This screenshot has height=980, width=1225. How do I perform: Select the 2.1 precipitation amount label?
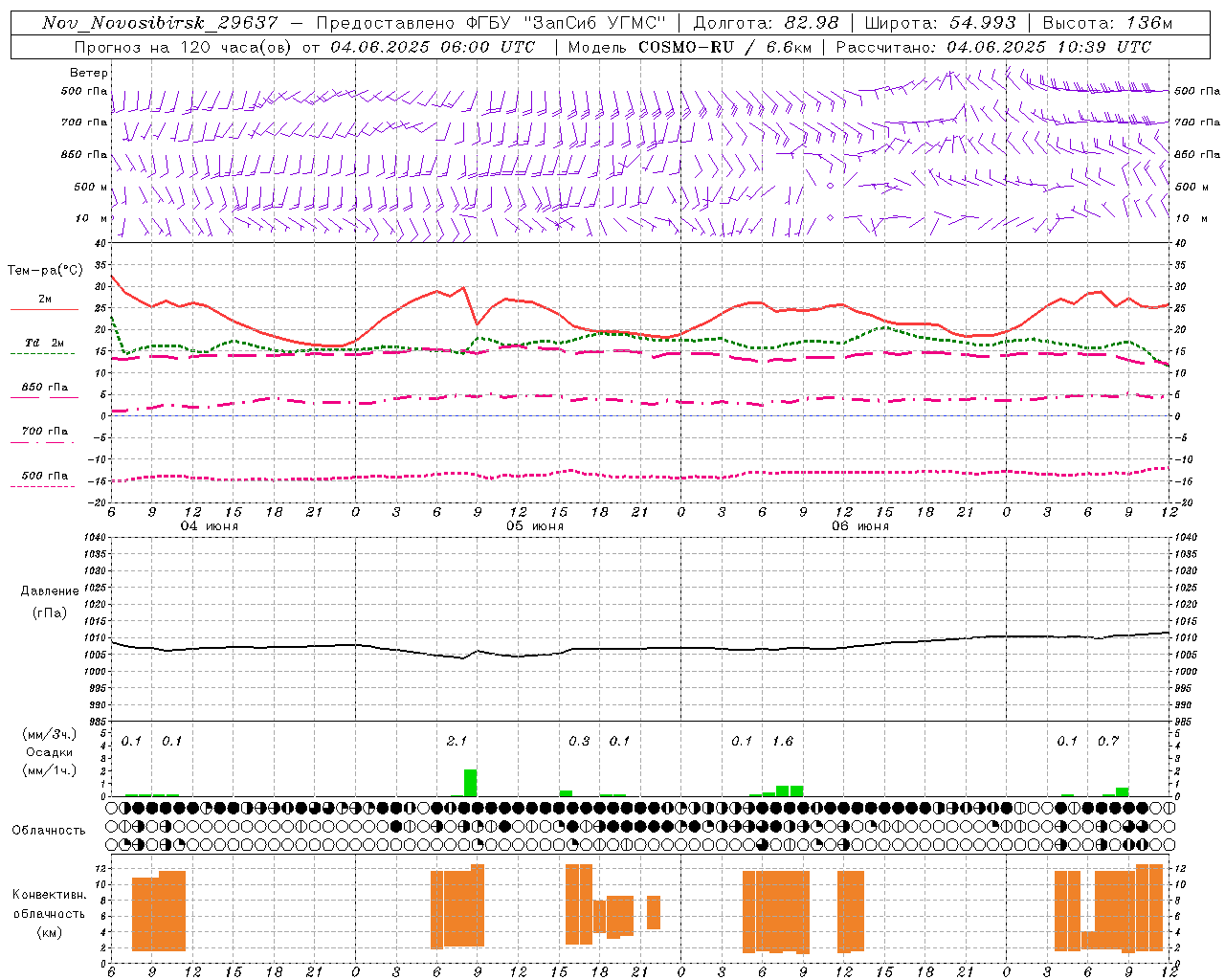(457, 741)
